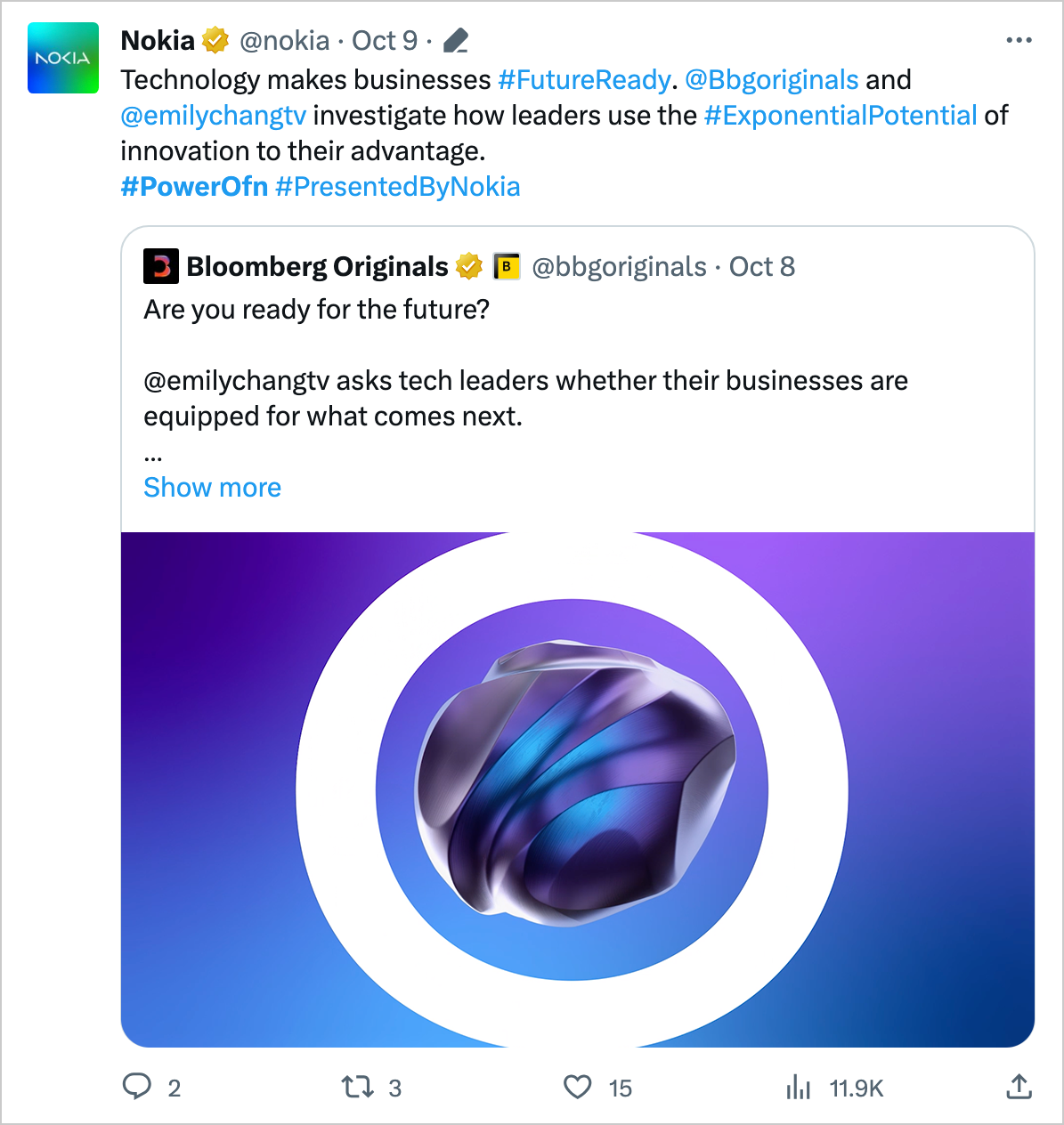Click Bloomberg Originals gold verified badge

click(x=469, y=266)
